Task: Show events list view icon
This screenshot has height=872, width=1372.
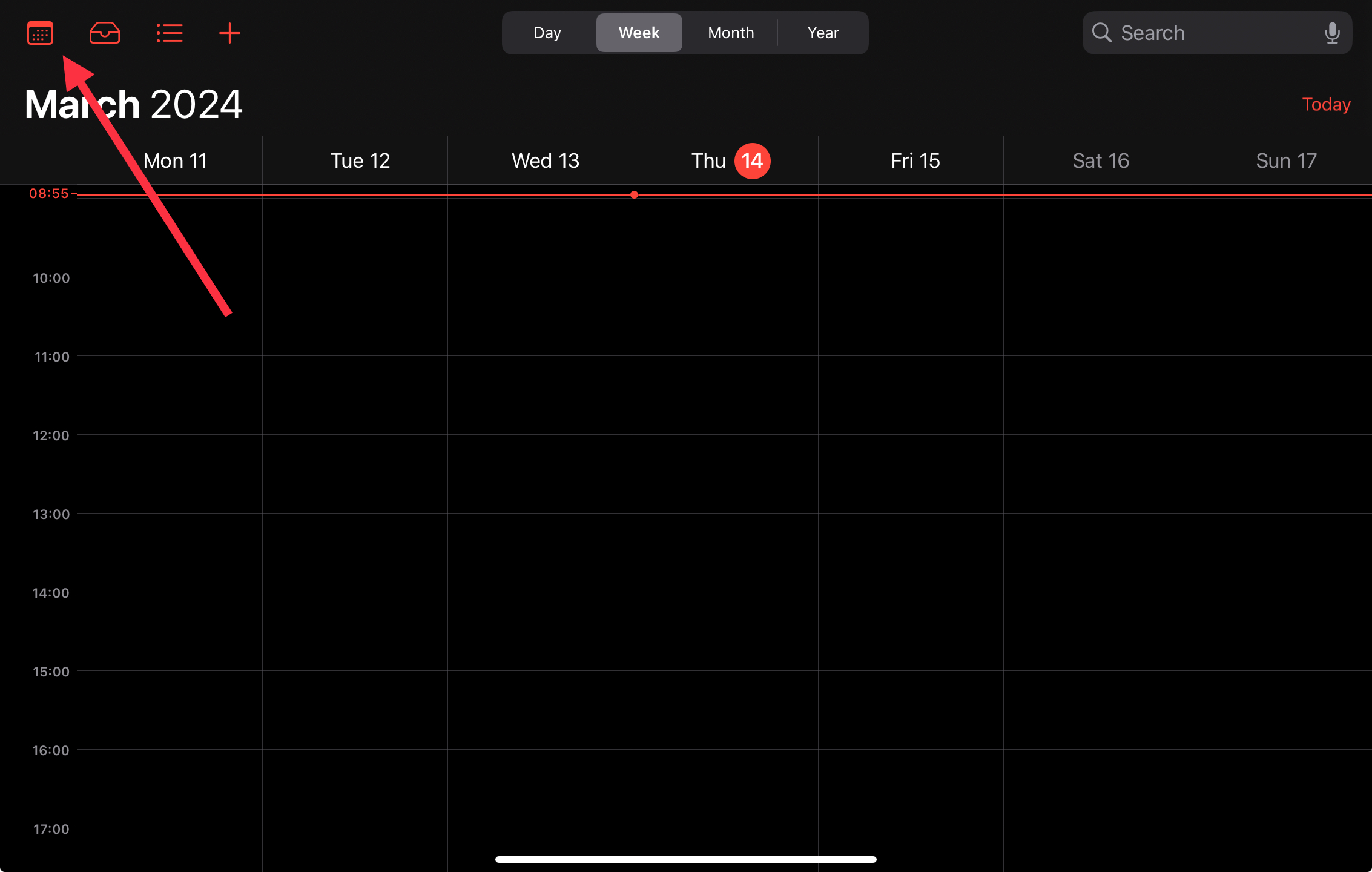Action: point(170,33)
